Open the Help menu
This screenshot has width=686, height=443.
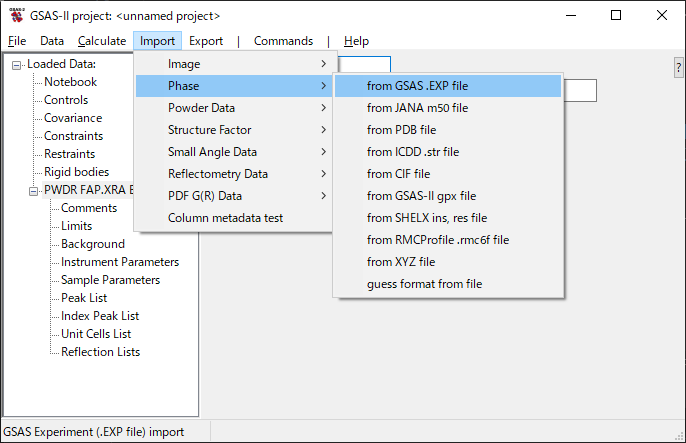click(356, 41)
